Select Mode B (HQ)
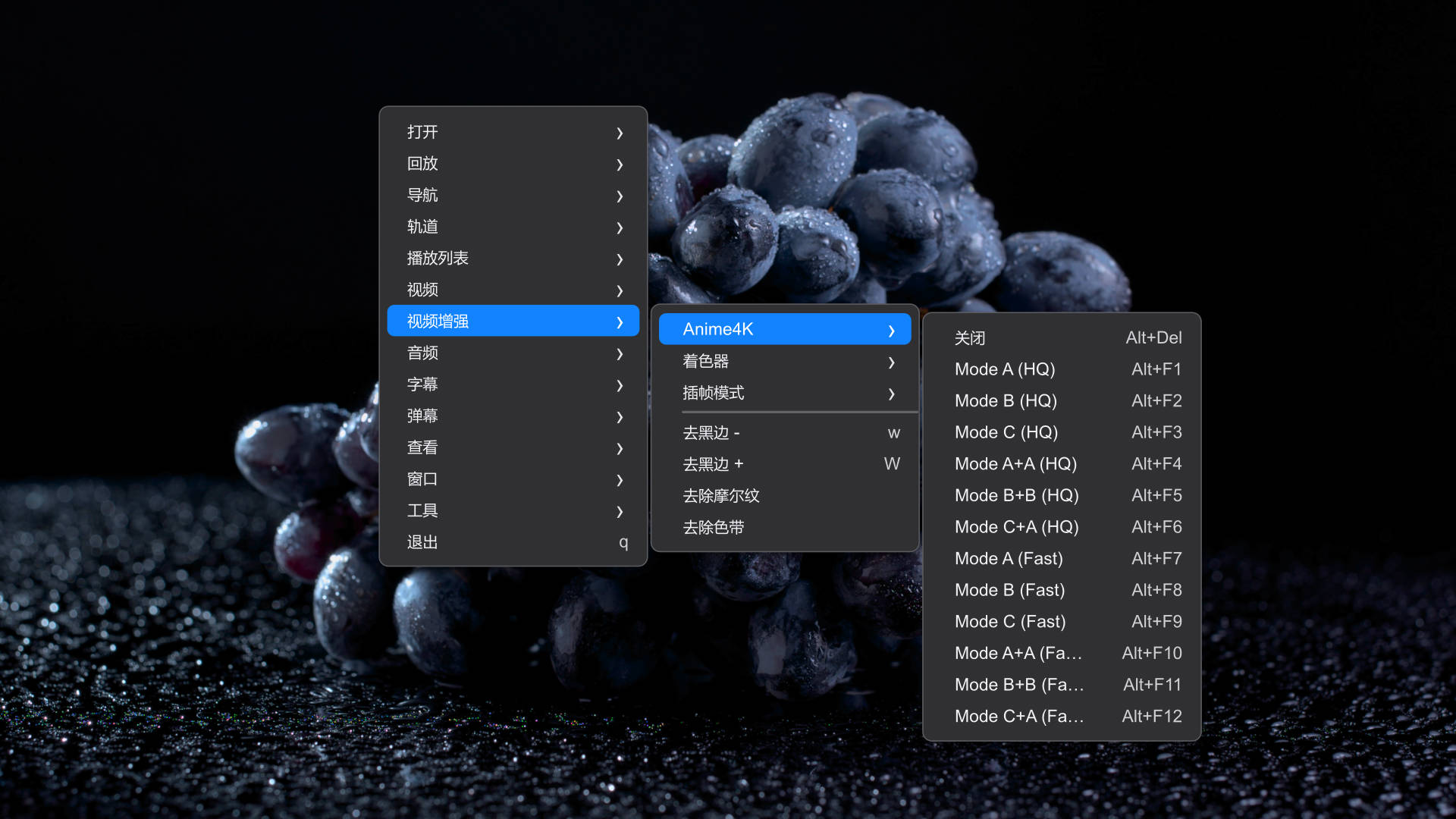This screenshot has height=819, width=1456. [x=1062, y=401]
